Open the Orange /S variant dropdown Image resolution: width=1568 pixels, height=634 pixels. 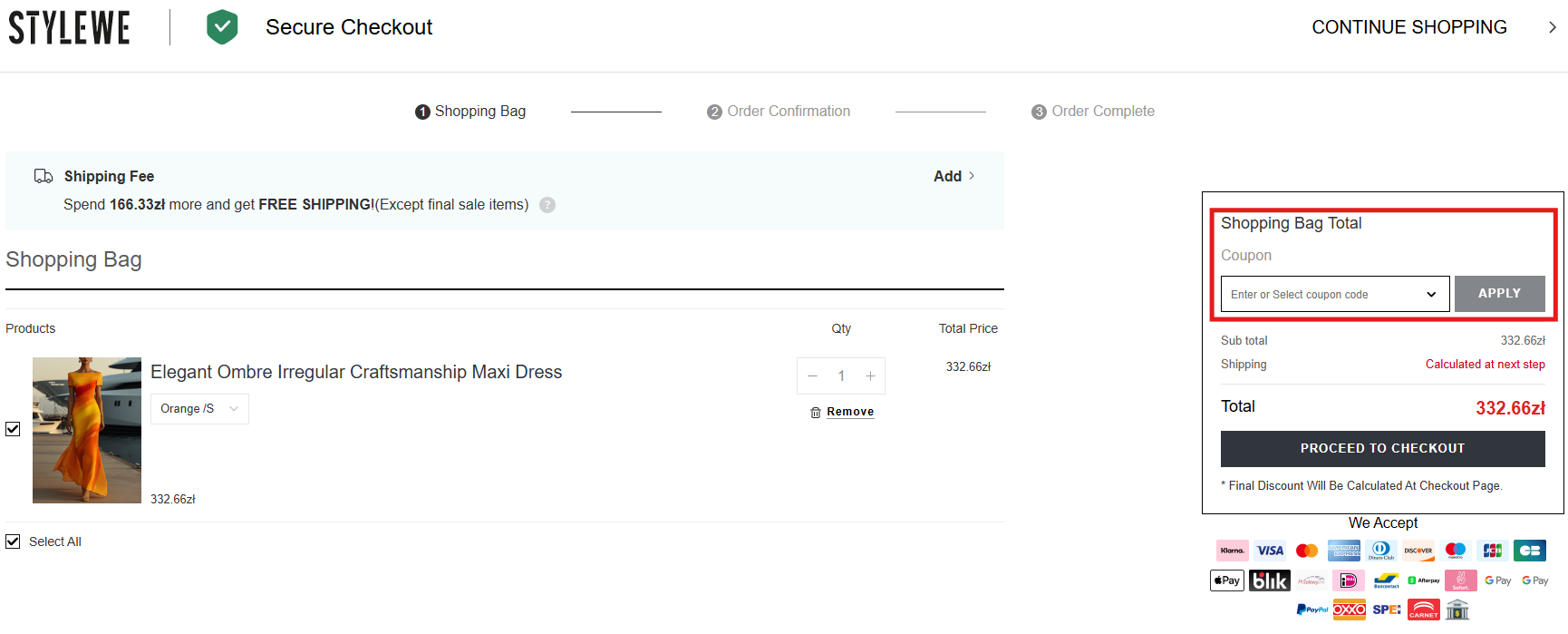tap(199, 409)
